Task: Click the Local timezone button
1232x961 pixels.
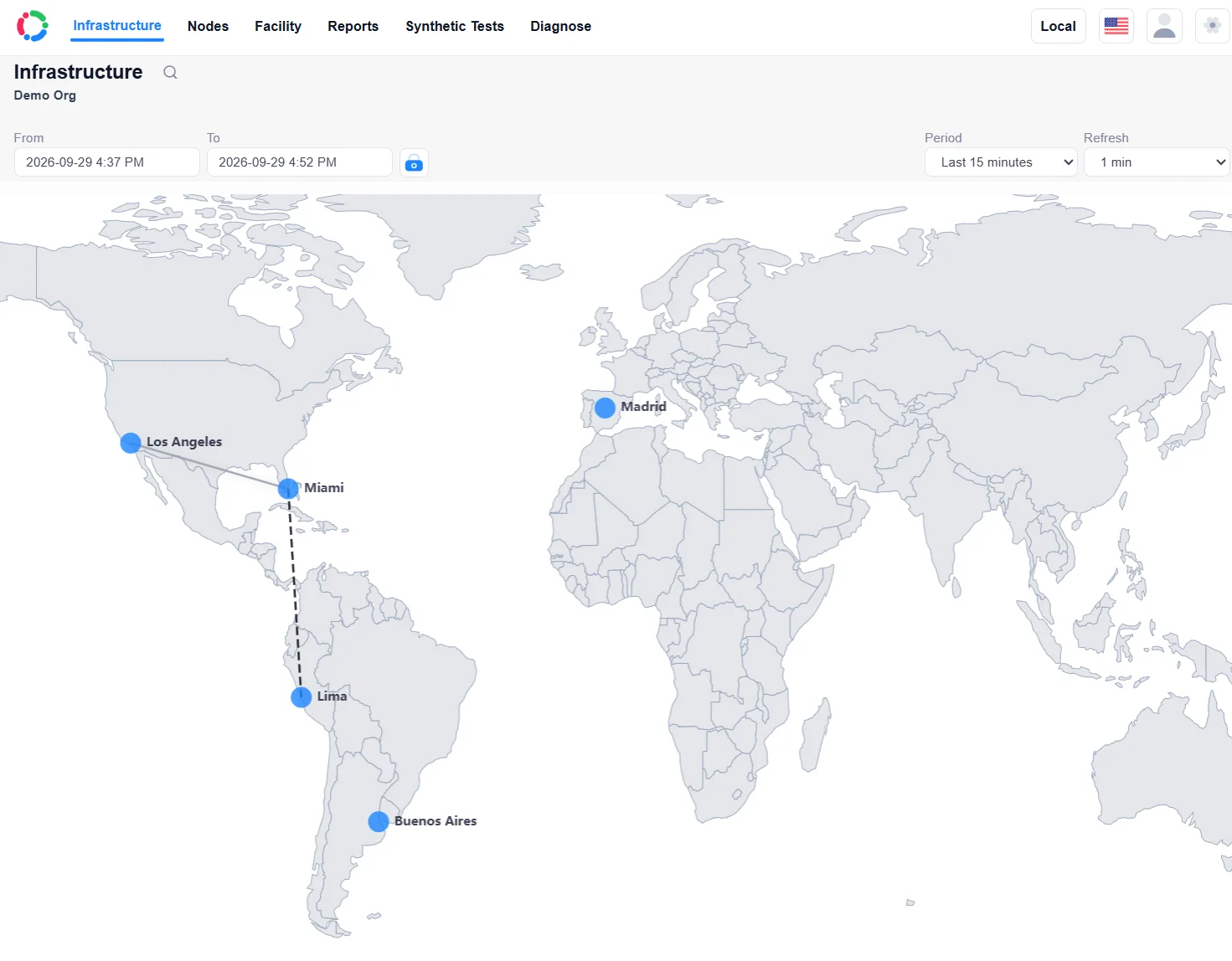Action: (x=1058, y=26)
